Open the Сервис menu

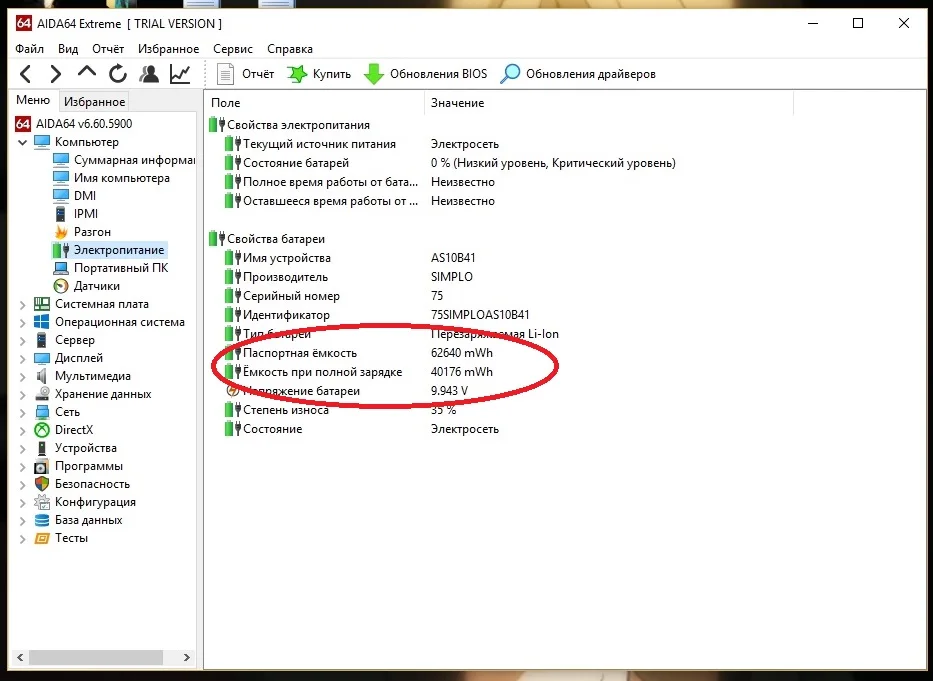(233, 49)
